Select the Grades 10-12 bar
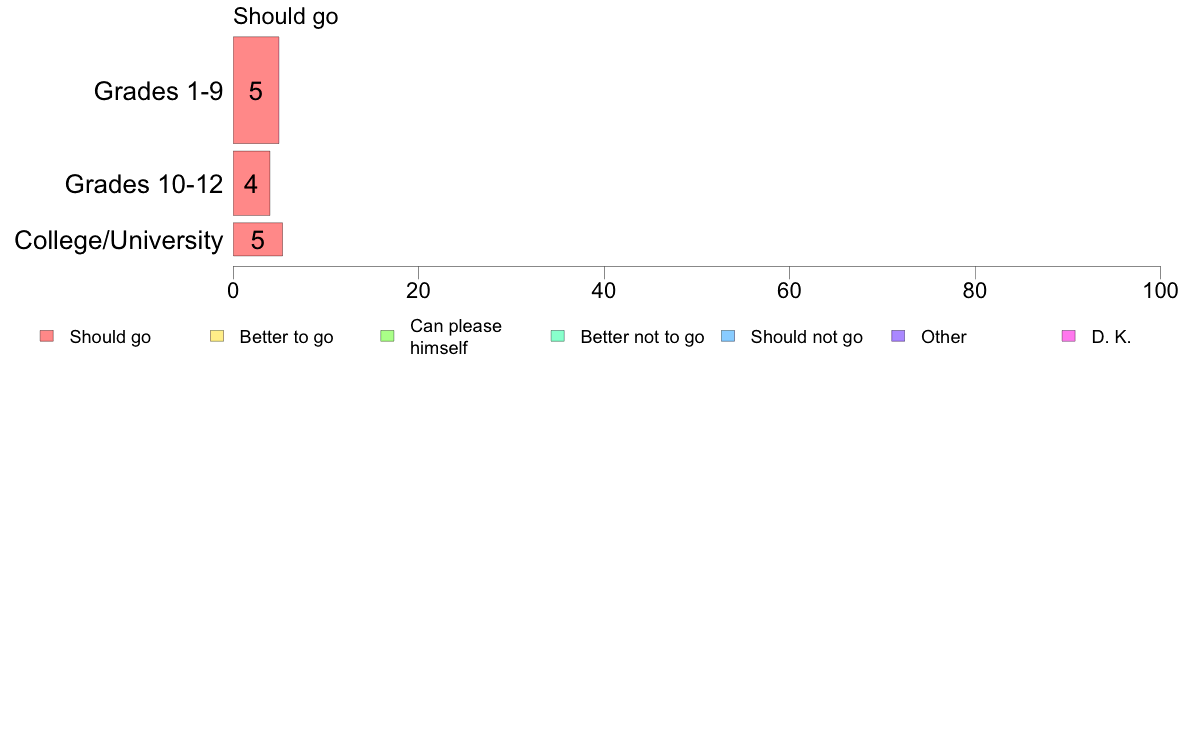The width and height of the screenshot is (1188, 736). (252, 183)
